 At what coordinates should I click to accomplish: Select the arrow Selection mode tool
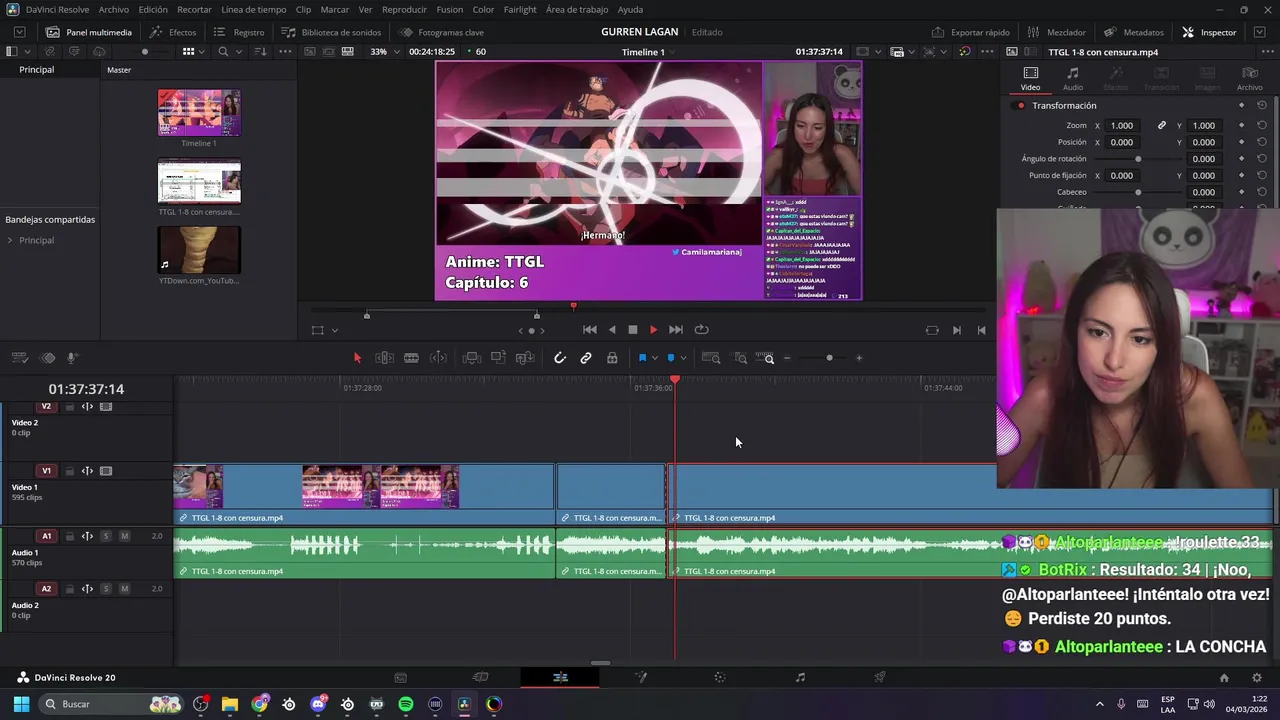(x=357, y=358)
